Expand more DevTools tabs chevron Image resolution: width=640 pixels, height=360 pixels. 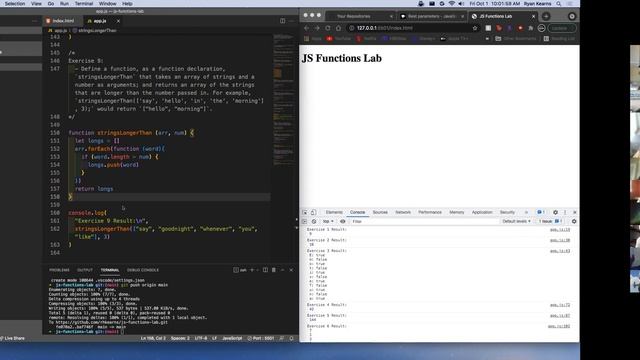pyautogui.click(x=526, y=212)
